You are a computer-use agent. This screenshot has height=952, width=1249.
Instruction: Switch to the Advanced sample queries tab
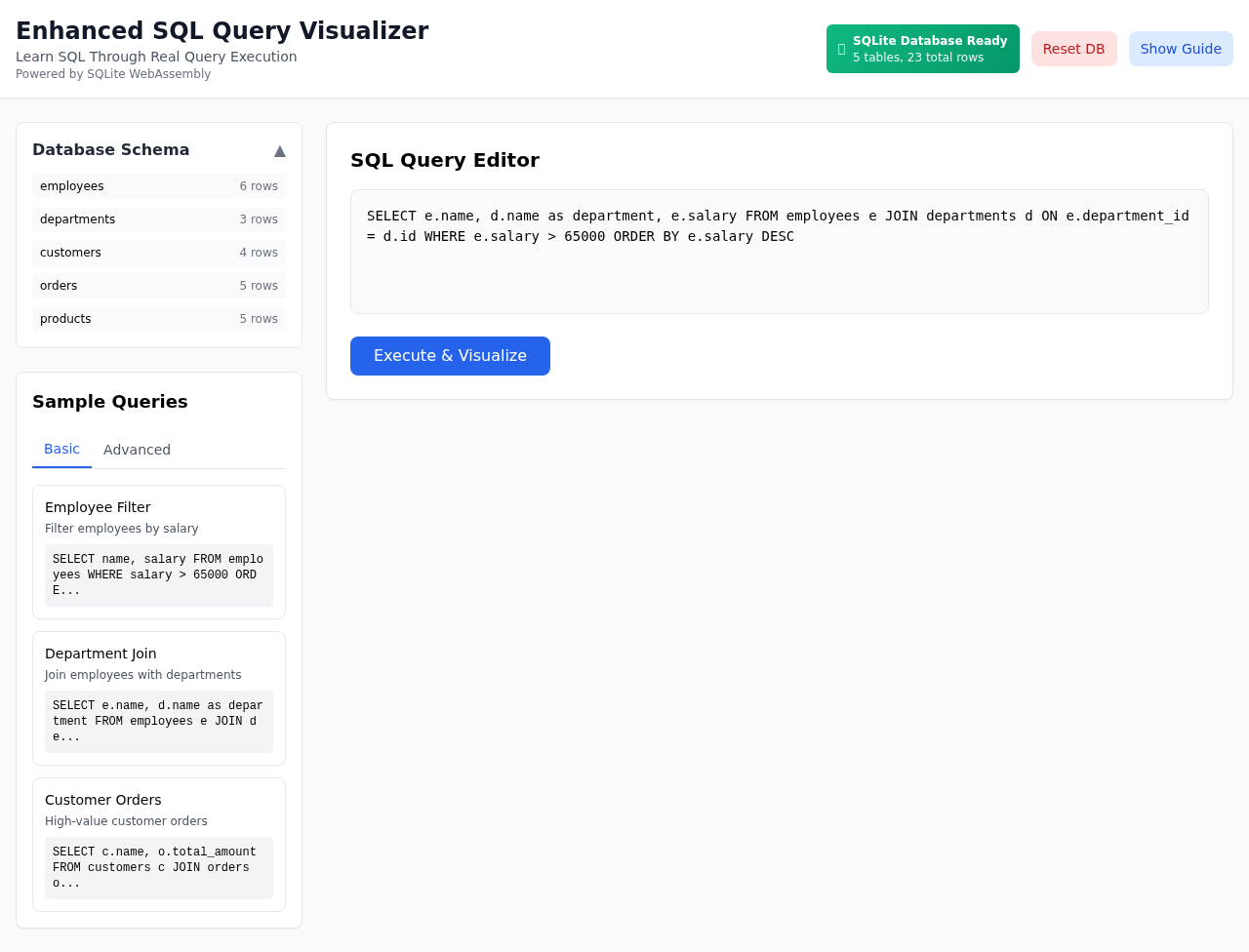(137, 450)
